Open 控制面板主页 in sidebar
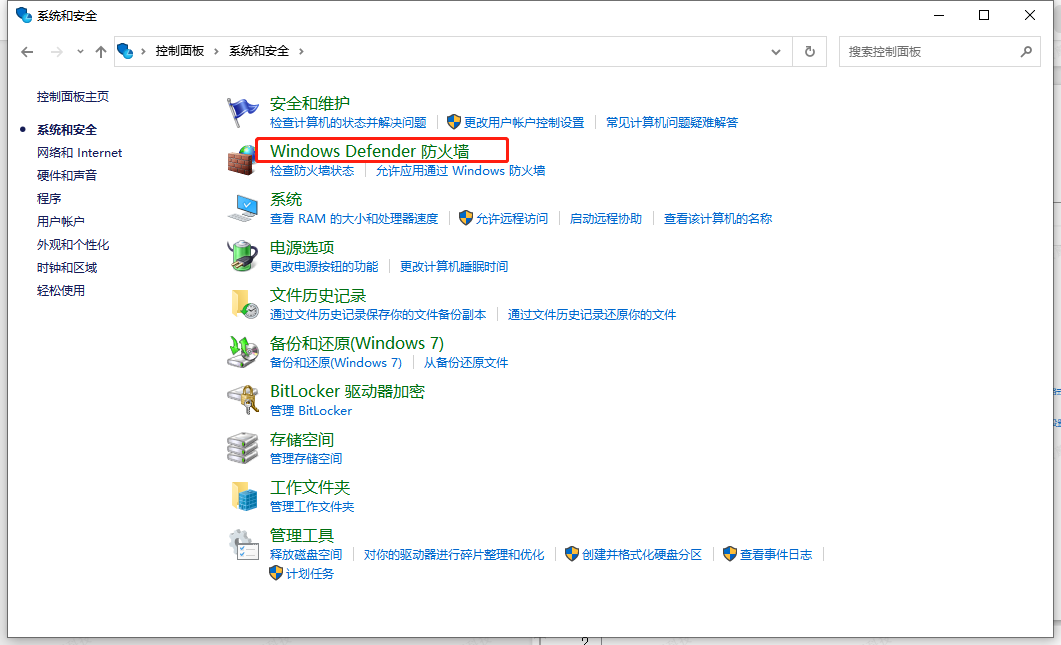The width and height of the screenshot is (1061, 645). click(72, 97)
